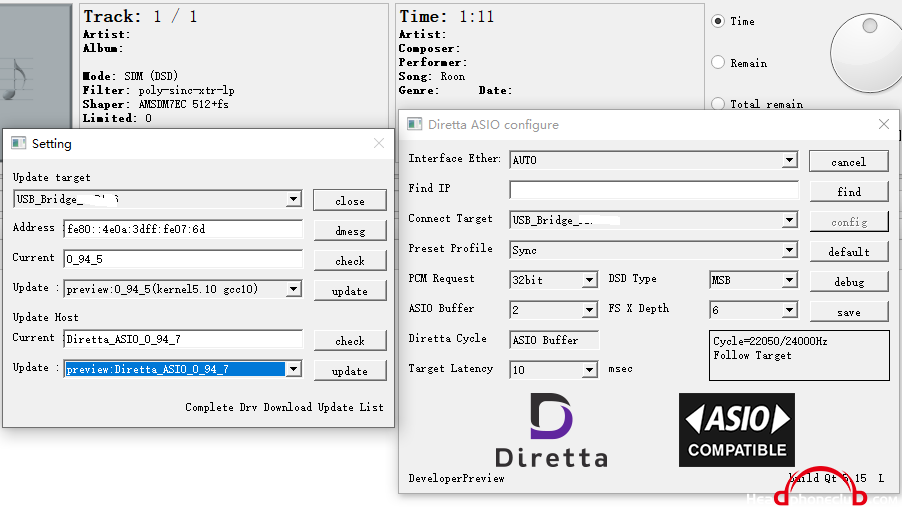902x531 pixels.
Task: Click the ASIO Compatible logo
Action: (x=737, y=430)
